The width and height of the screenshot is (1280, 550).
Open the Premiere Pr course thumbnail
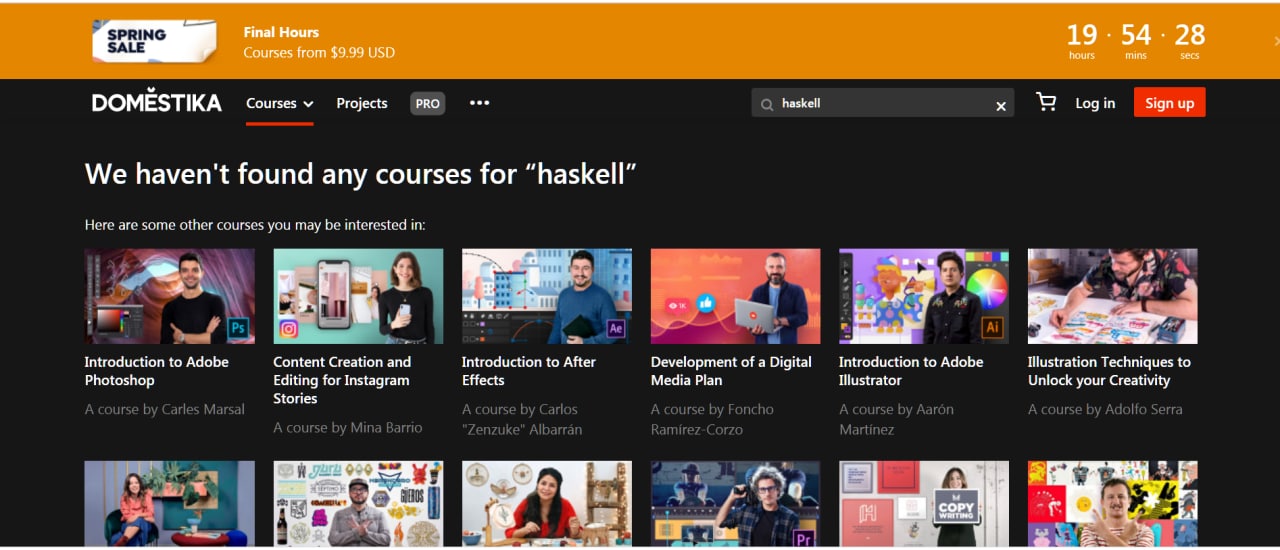pyautogui.click(x=736, y=504)
